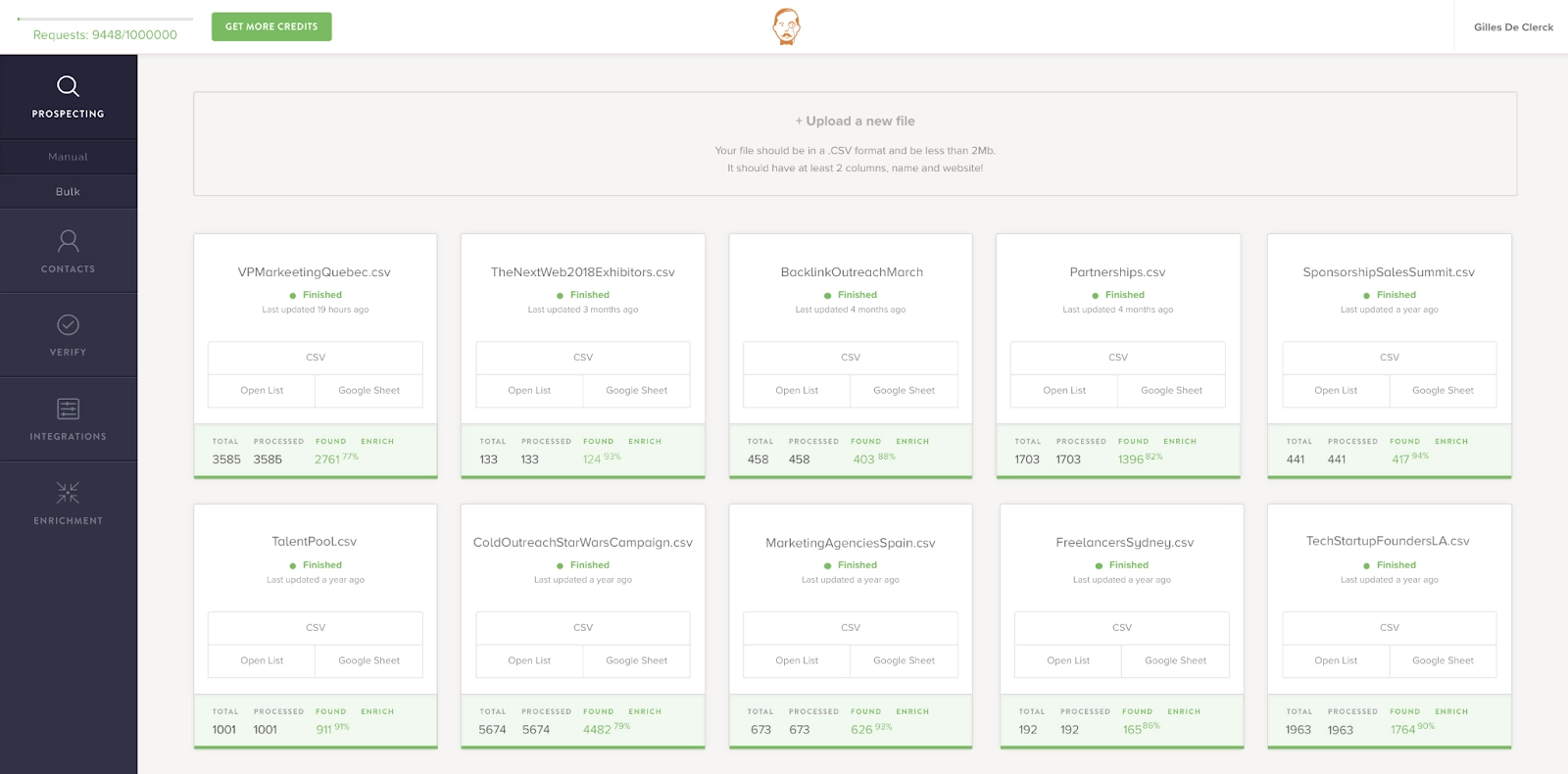Click the VPMarkeetingQuebec.csv file title
Viewport: 1568px width, 774px height.
315,272
